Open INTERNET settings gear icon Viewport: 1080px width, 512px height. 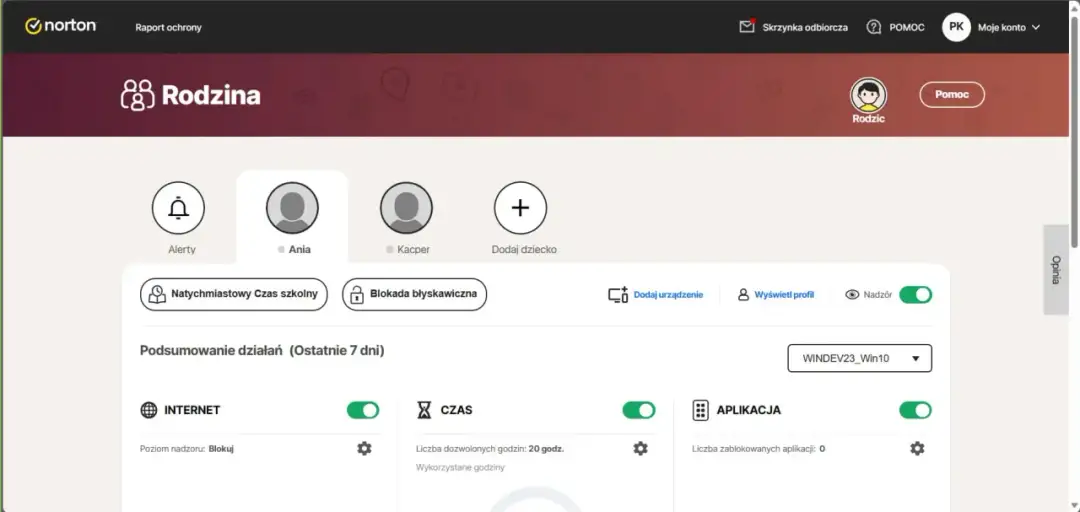[364, 448]
